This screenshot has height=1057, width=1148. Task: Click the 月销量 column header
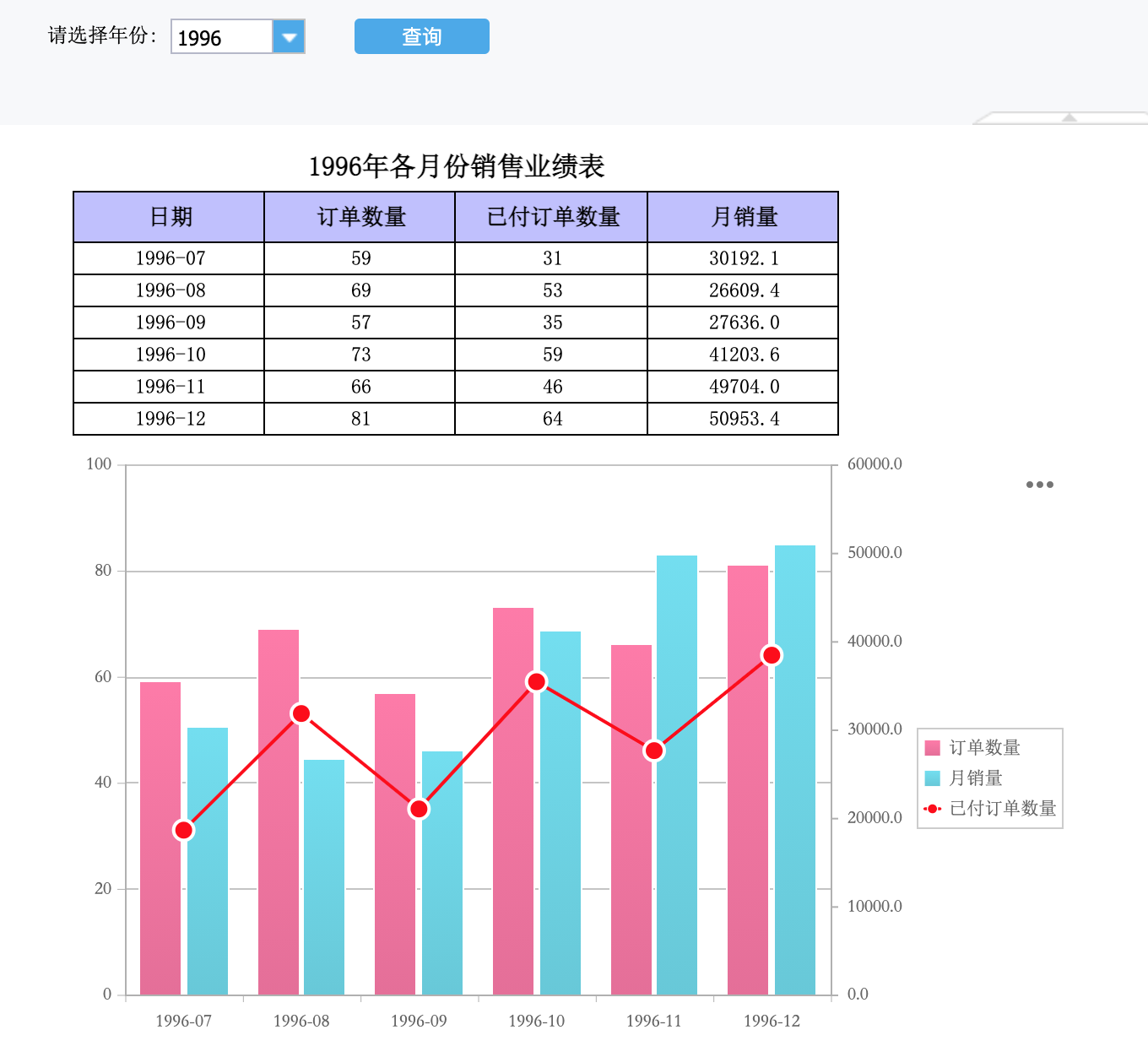point(743,217)
